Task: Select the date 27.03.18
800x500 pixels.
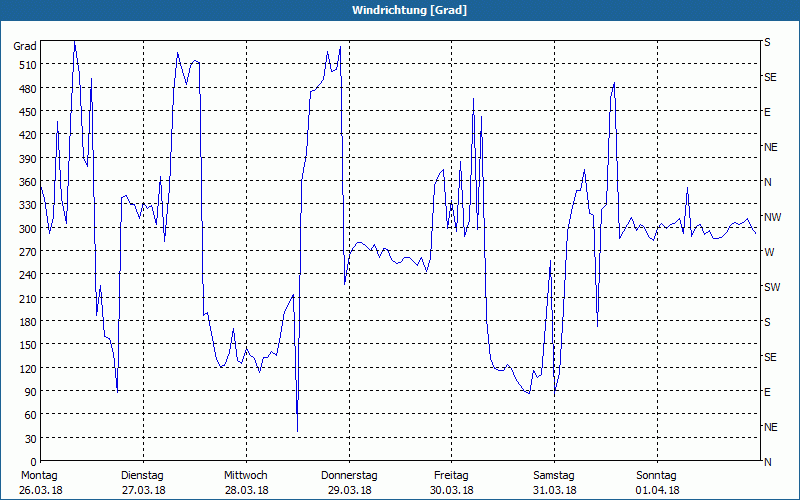Action: [x=143, y=490]
